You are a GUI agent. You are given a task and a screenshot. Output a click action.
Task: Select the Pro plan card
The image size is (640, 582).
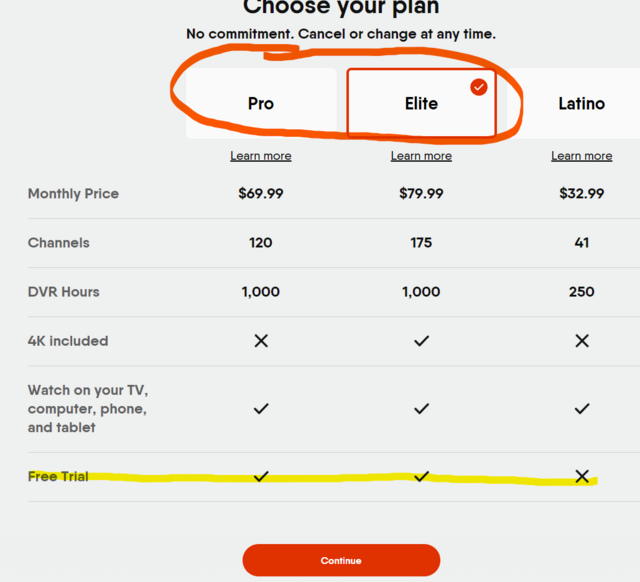[261, 103]
